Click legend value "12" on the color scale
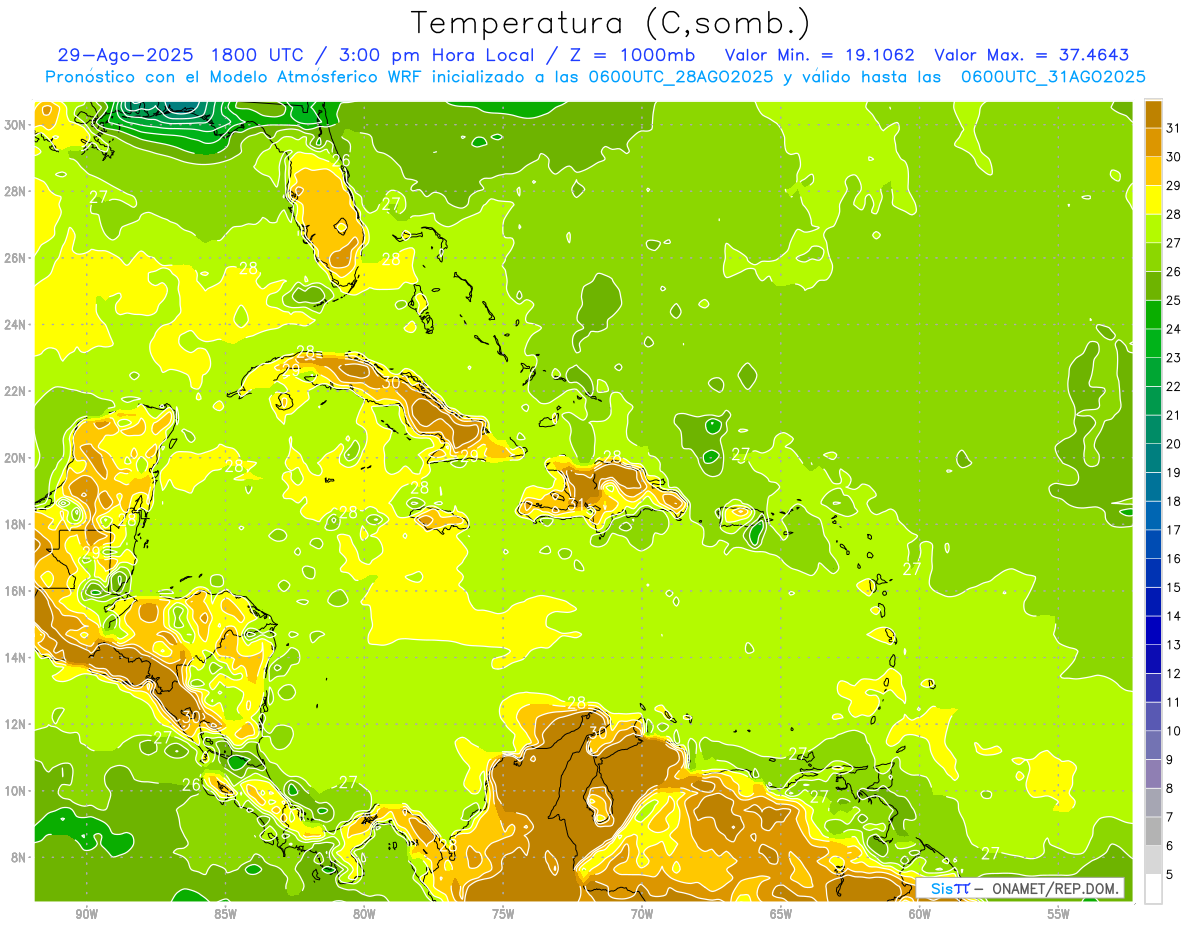The width and height of the screenshot is (1200, 927). [x=1174, y=674]
